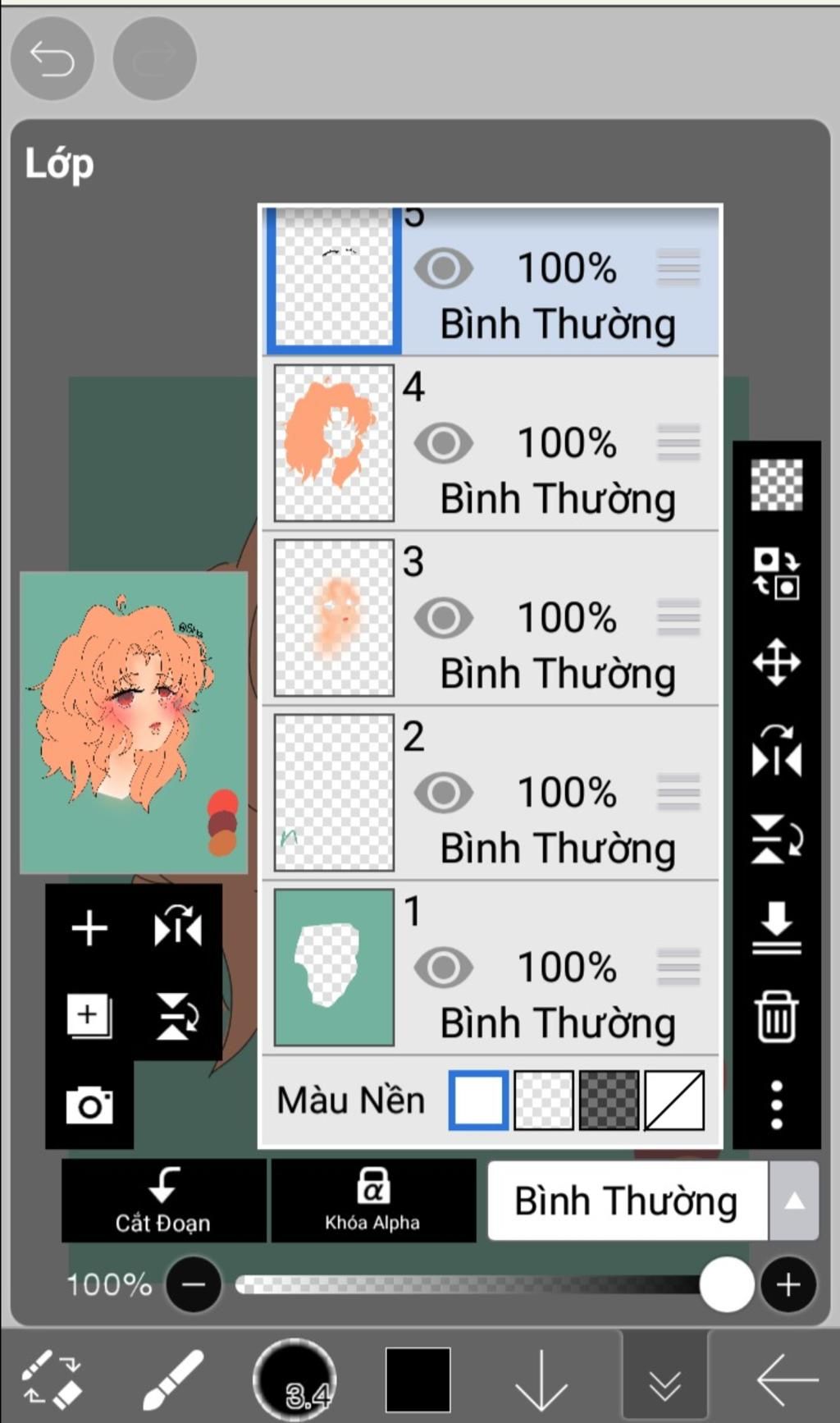Toggle layer 3 eye icon
The width and height of the screenshot is (840, 1423).
pyautogui.click(x=443, y=618)
